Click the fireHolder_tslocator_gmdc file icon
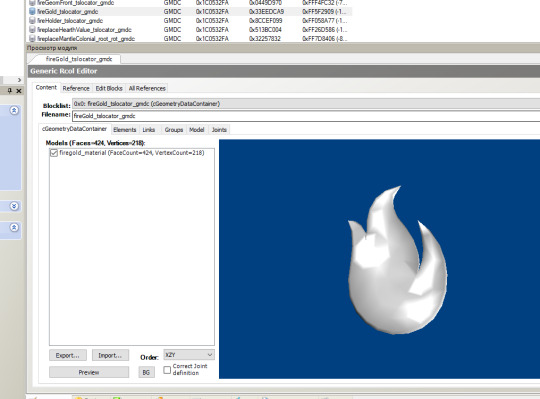This screenshot has width=540, height=399. (32, 21)
